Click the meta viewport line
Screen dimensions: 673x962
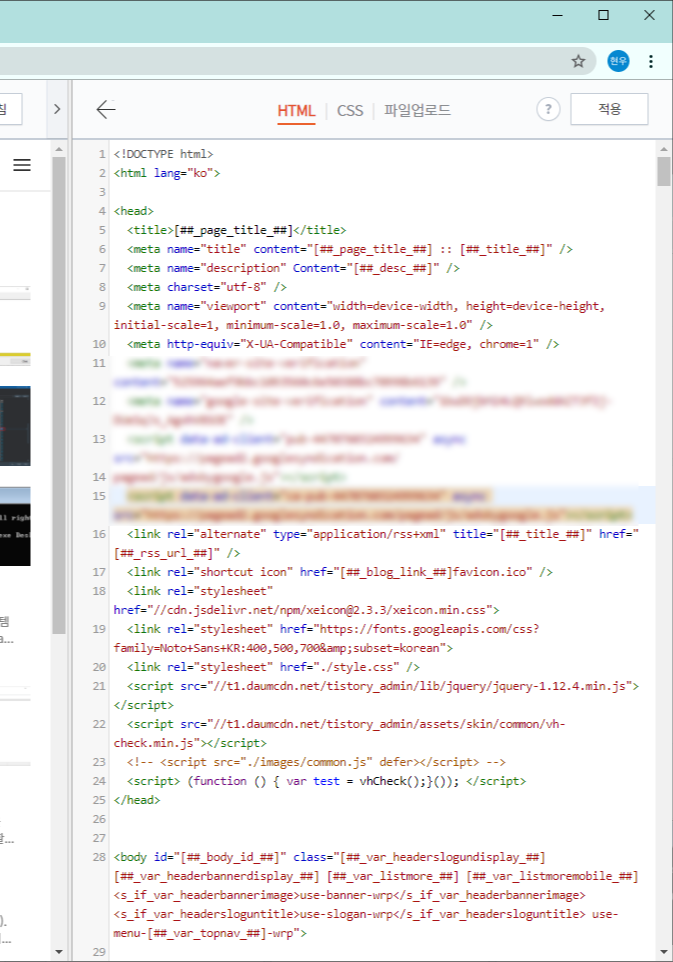[359, 315]
